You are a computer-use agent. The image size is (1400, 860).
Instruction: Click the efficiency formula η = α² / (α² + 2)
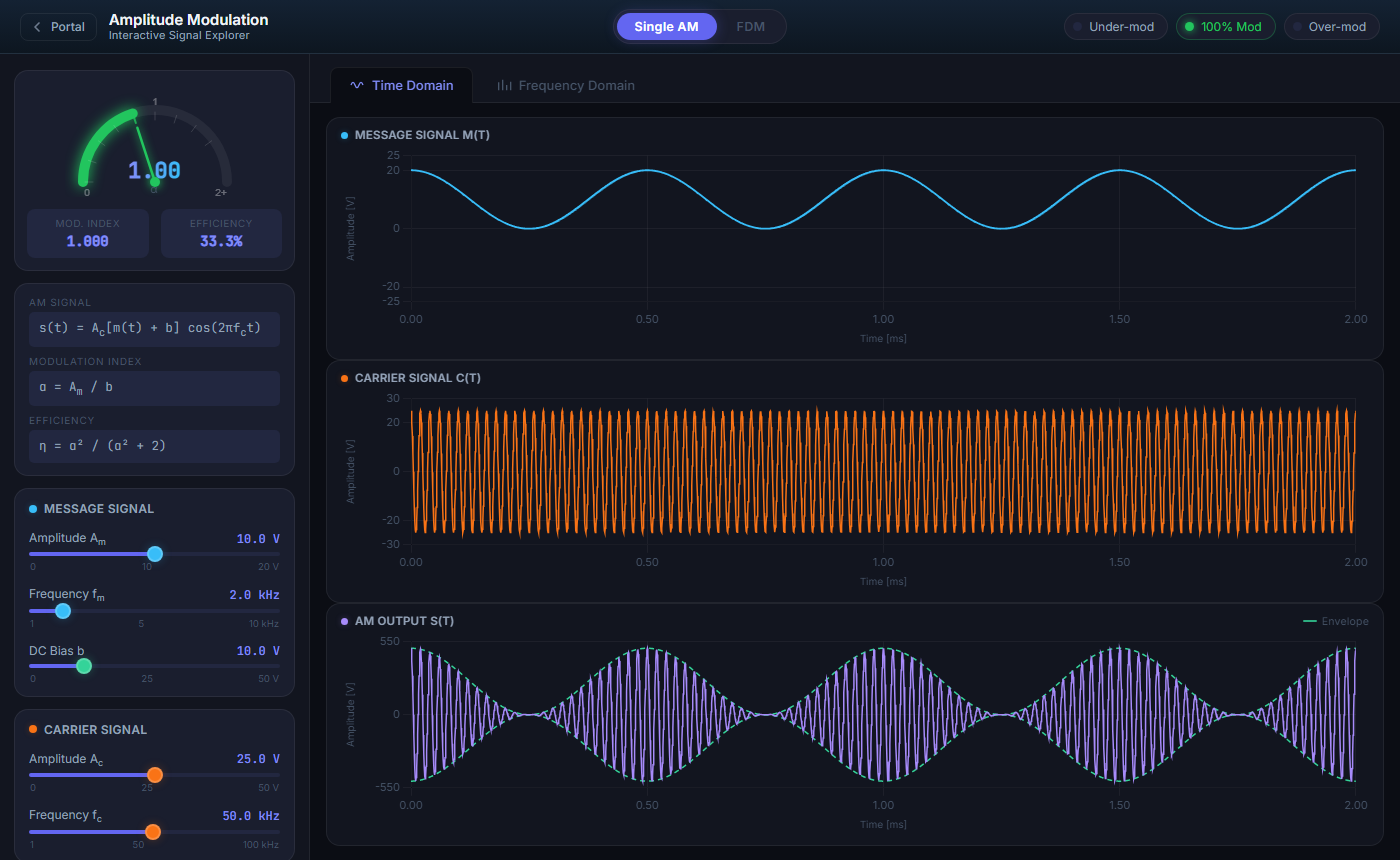pyautogui.click(x=154, y=447)
